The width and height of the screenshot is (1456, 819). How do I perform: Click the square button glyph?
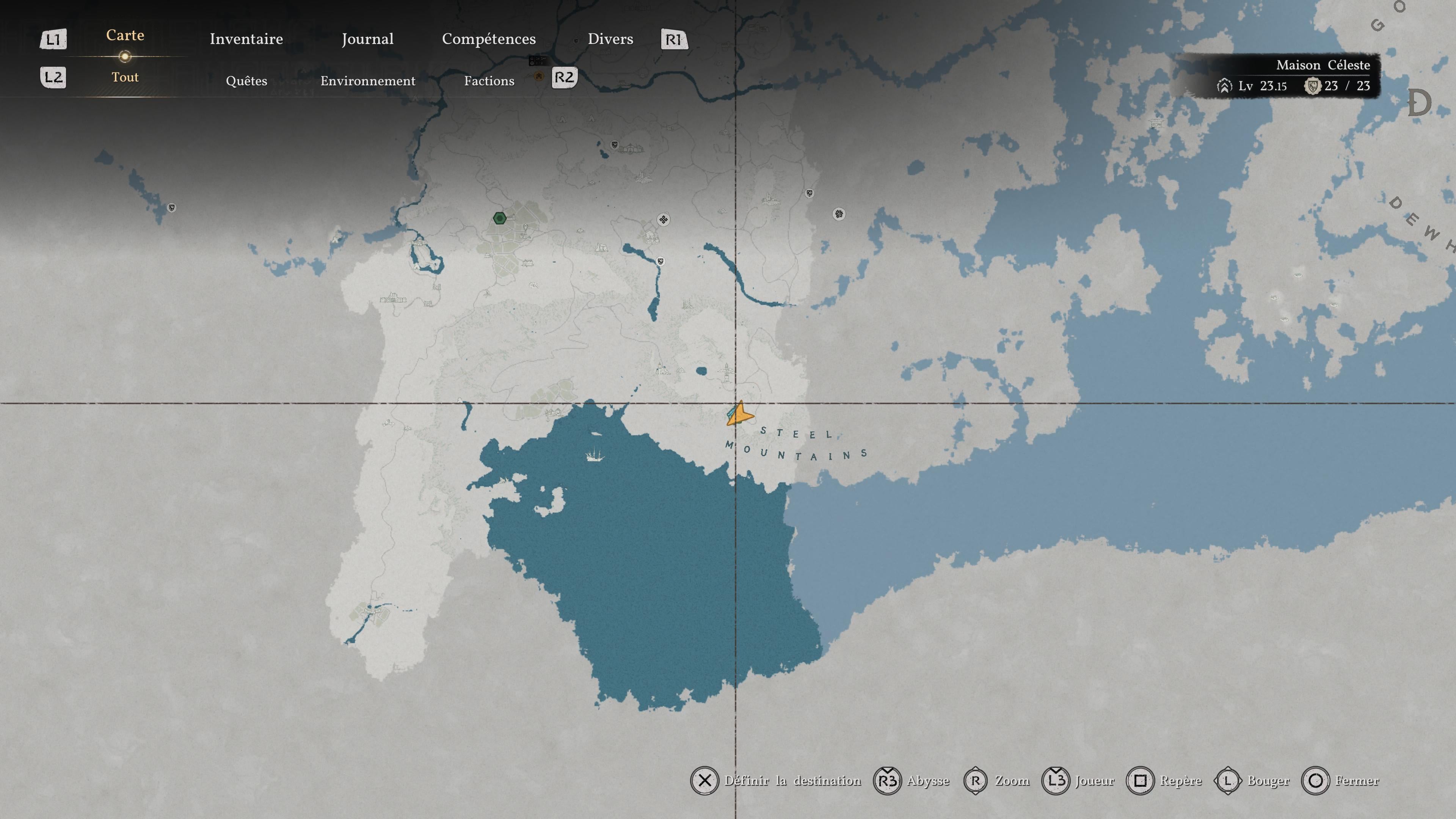pyautogui.click(x=1140, y=781)
